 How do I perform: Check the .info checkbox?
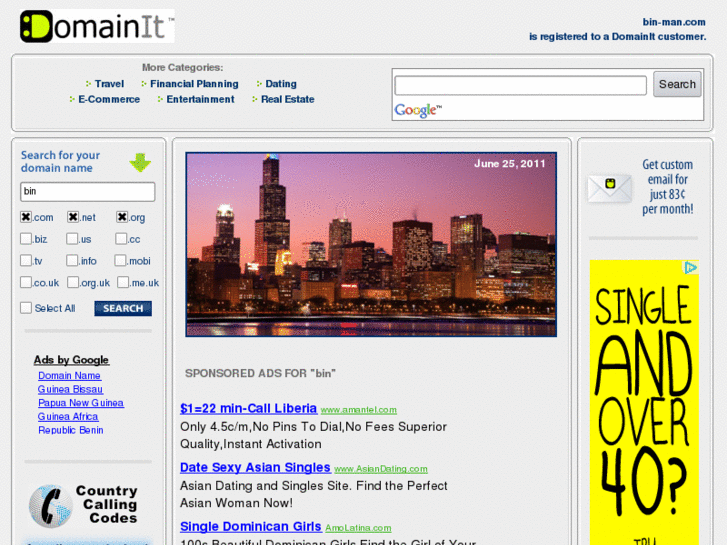click(72, 260)
